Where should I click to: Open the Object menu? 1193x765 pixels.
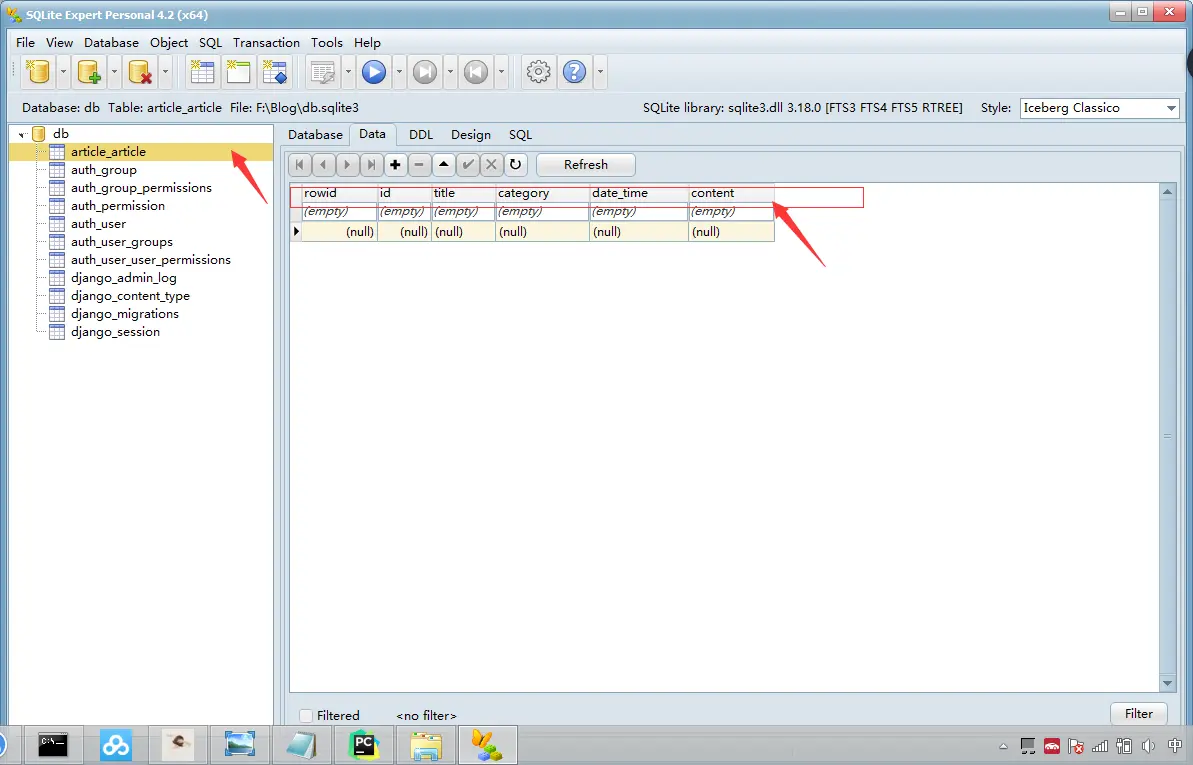[169, 43]
